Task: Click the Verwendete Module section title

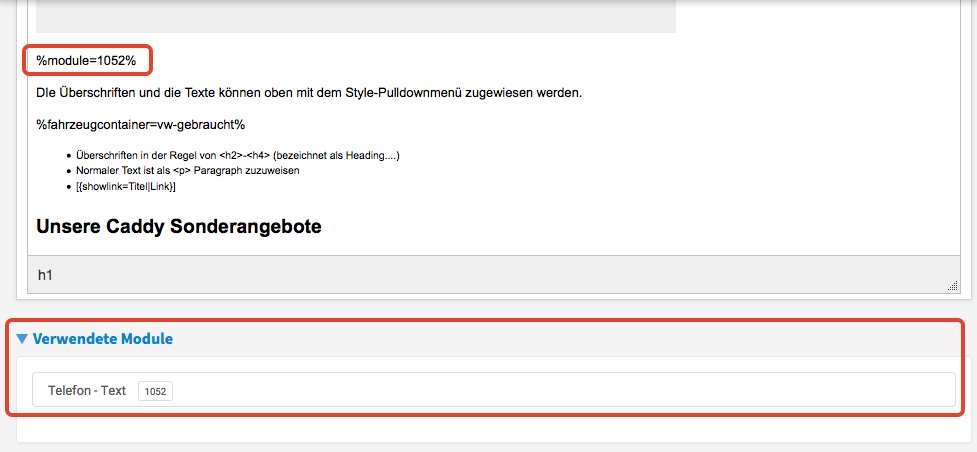Action: coord(103,339)
